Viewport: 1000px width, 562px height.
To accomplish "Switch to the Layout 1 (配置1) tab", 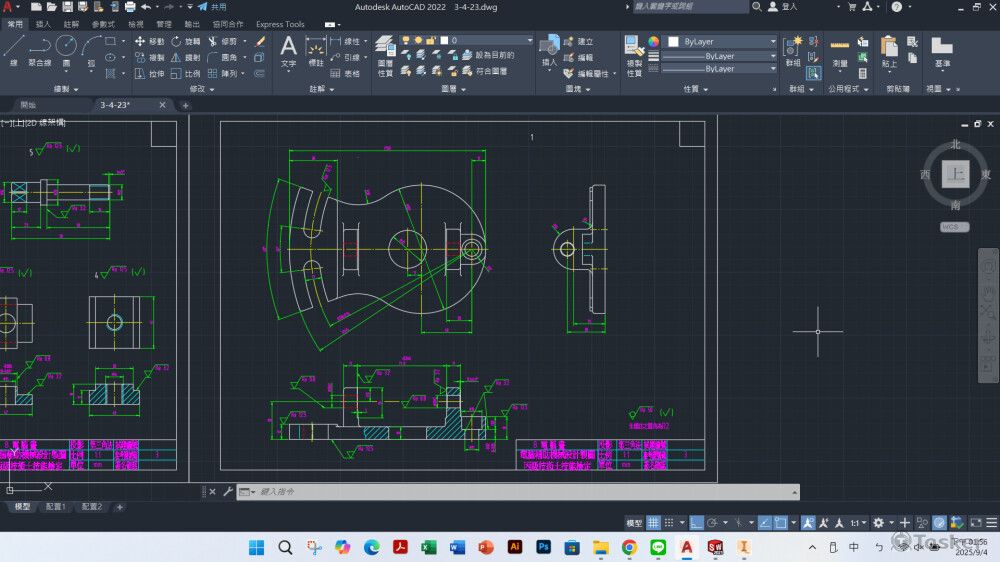I will pos(55,507).
